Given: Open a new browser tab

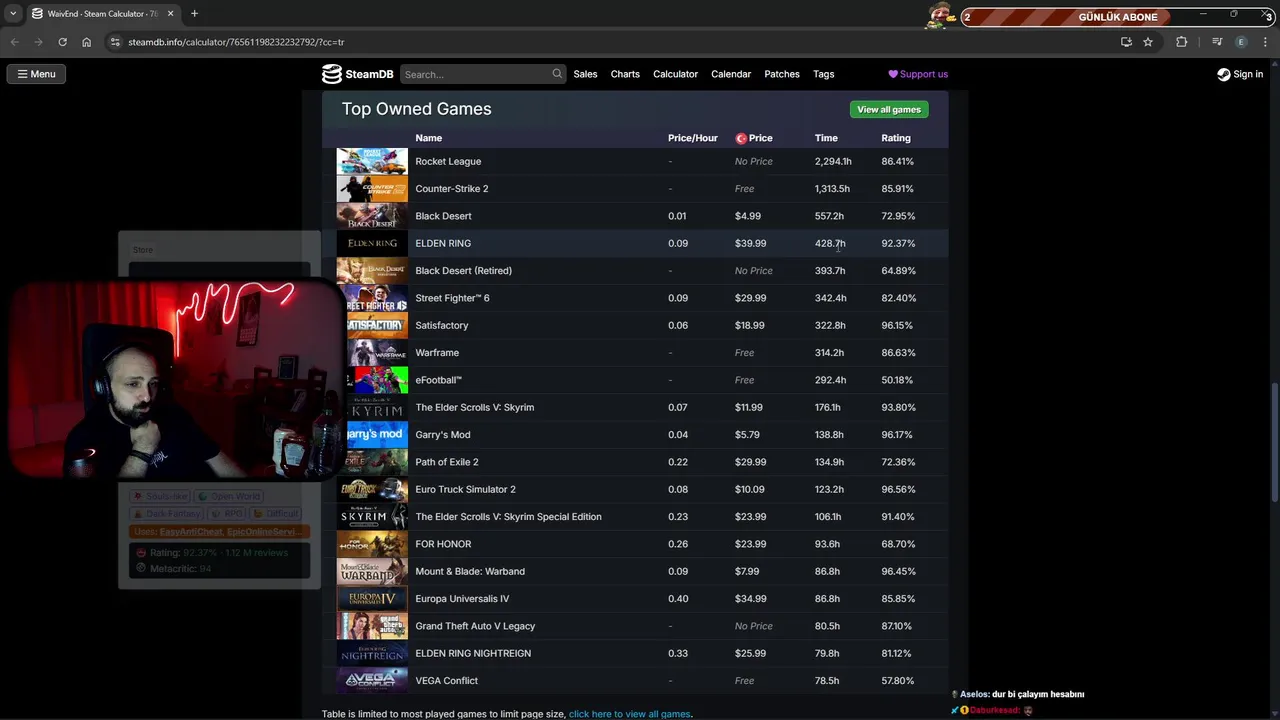Looking at the screenshot, I should pos(194,14).
